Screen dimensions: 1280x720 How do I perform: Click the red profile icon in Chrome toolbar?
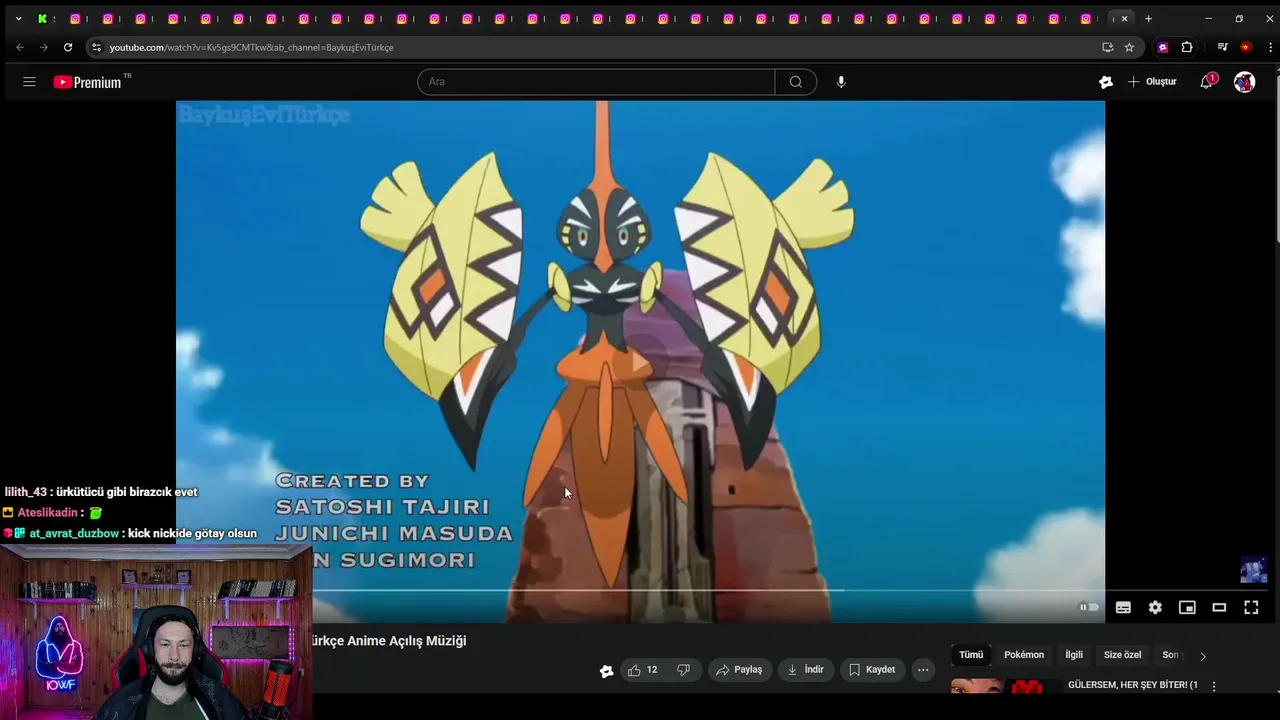tap(1246, 47)
